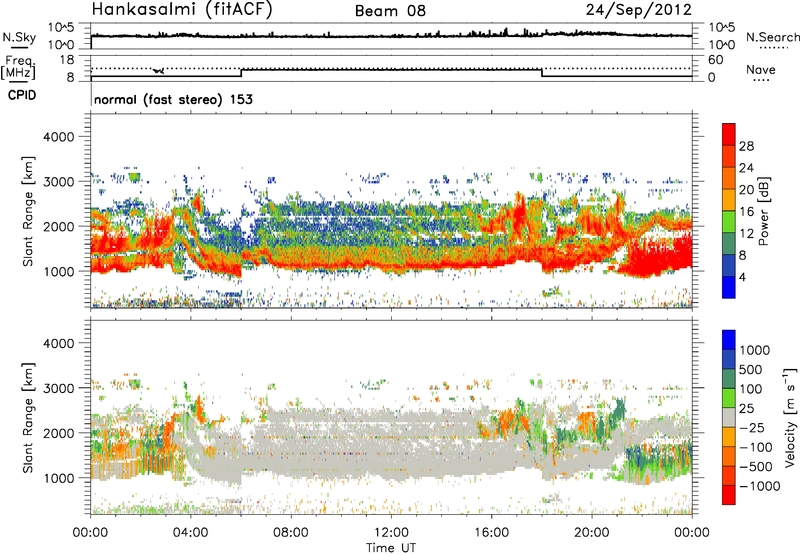
Task: Click the 'Time UT' axis label
Action: [391, 547]
